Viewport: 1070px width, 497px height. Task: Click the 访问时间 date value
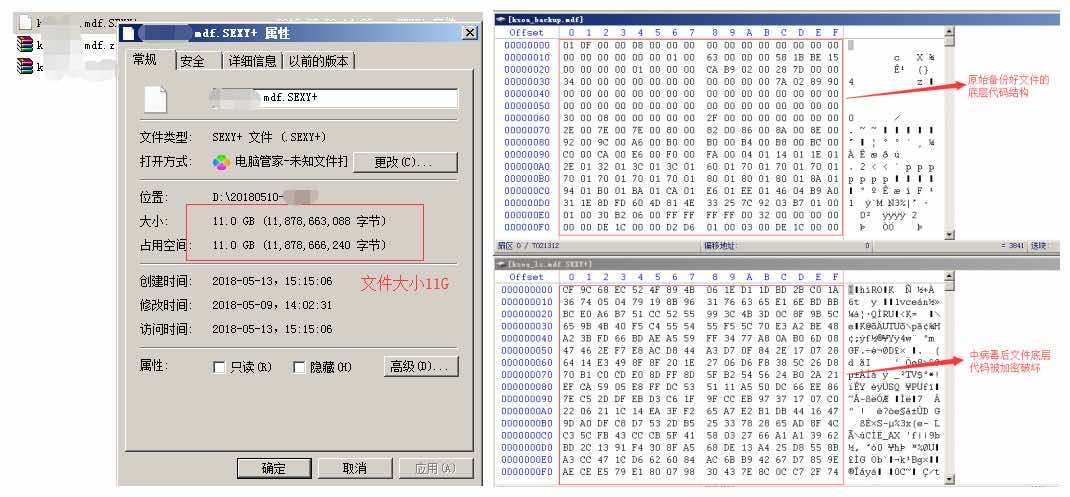(272, 329)
